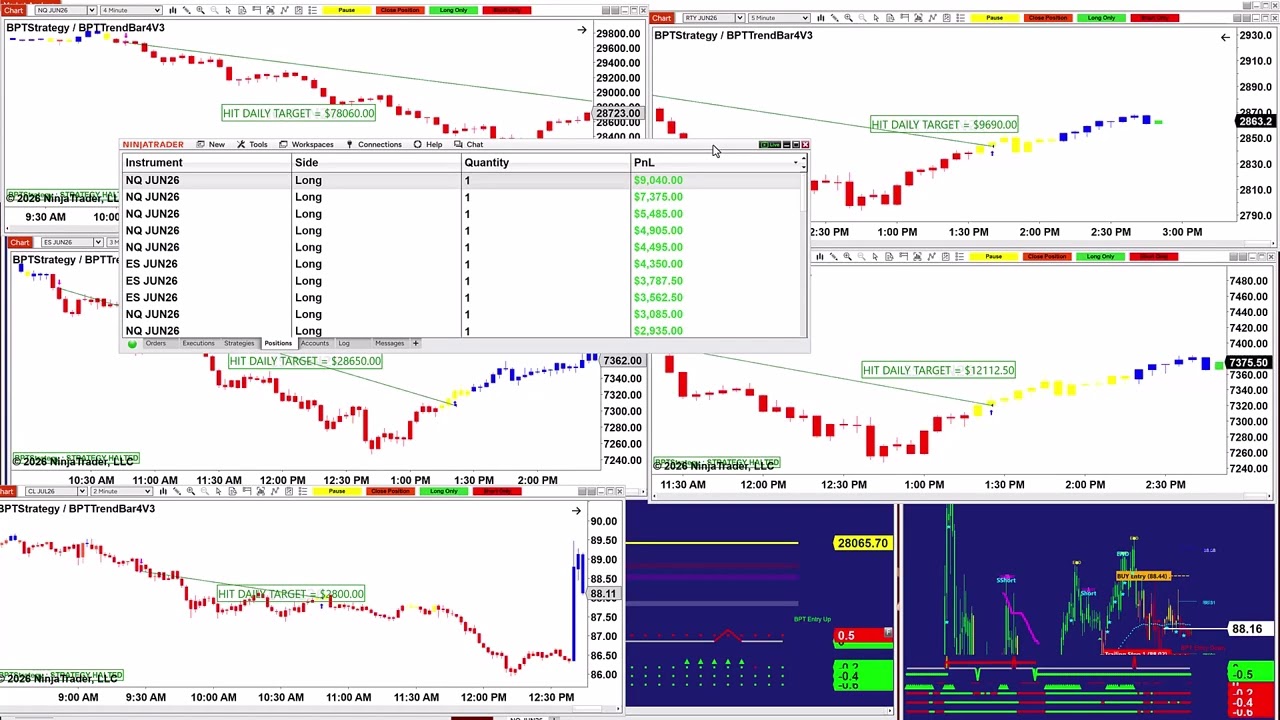Click green connection status dot in NinjaTrader

[x=132, y=344]
